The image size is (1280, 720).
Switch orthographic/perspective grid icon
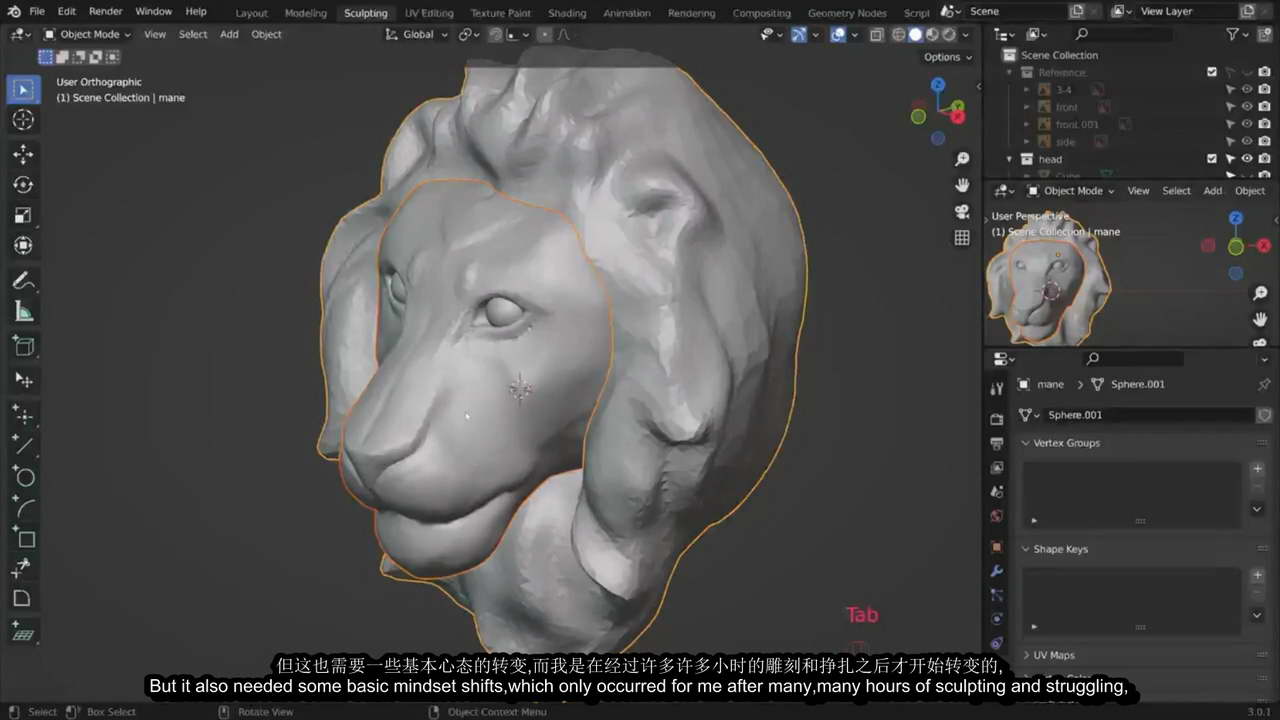click(x=962, y=237)
